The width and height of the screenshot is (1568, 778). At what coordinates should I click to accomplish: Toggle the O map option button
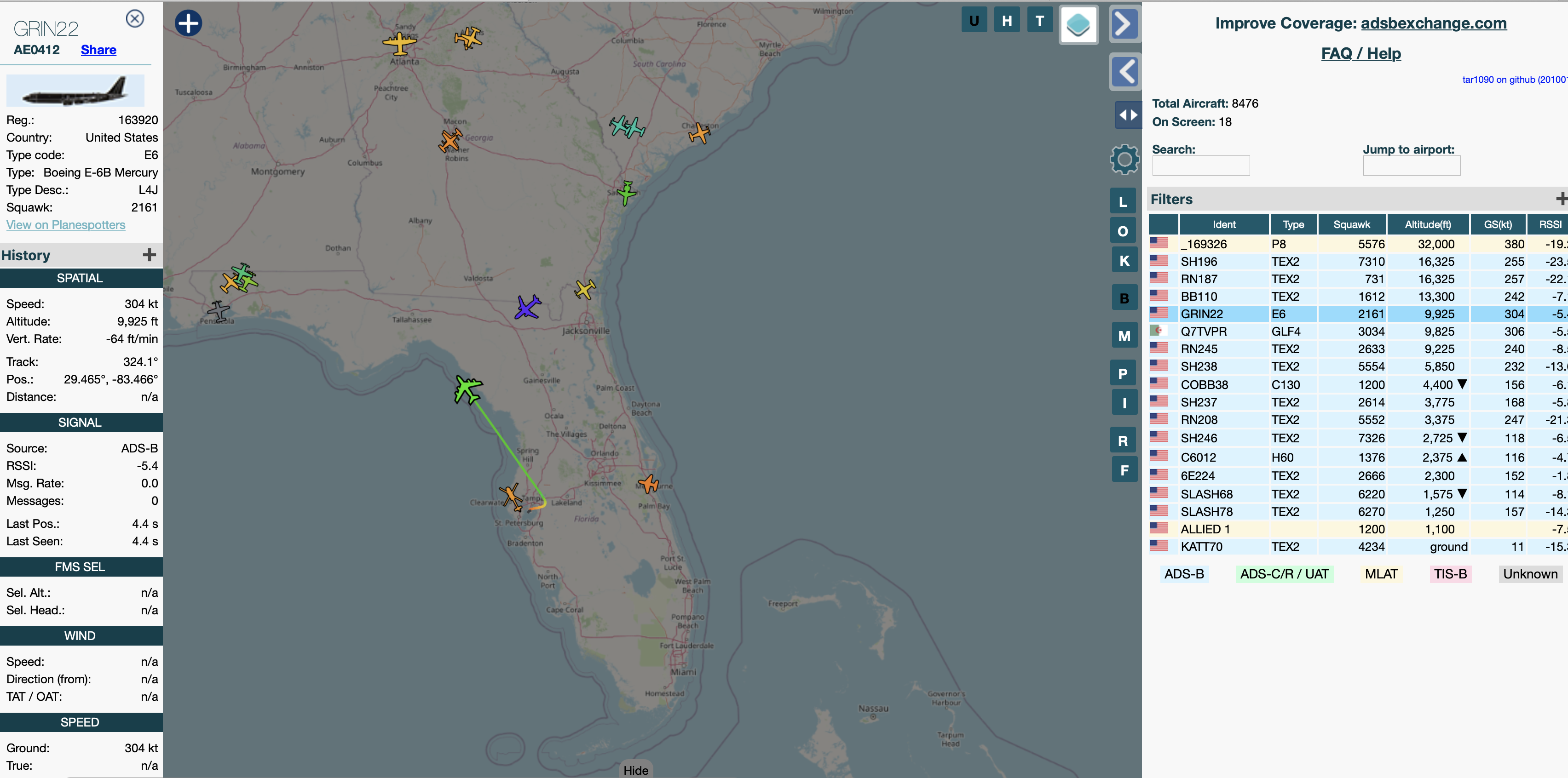point(1123,230)
